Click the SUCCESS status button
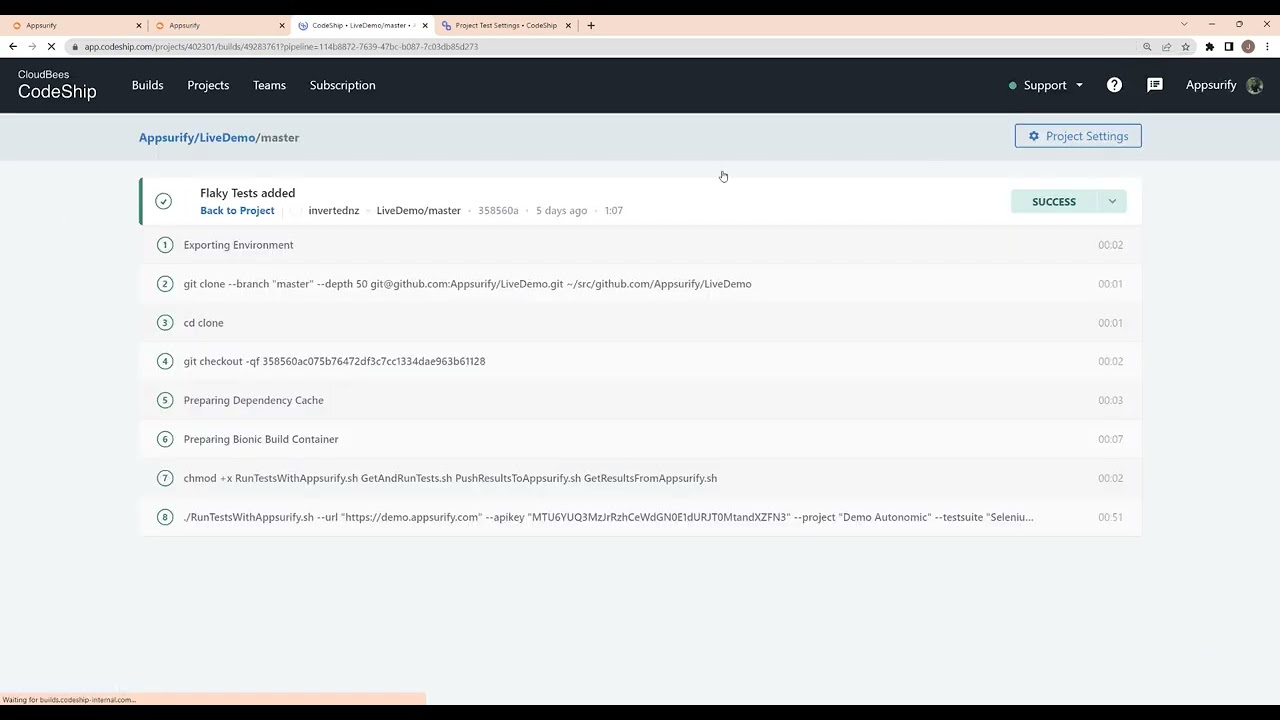 coord(1054,201)
